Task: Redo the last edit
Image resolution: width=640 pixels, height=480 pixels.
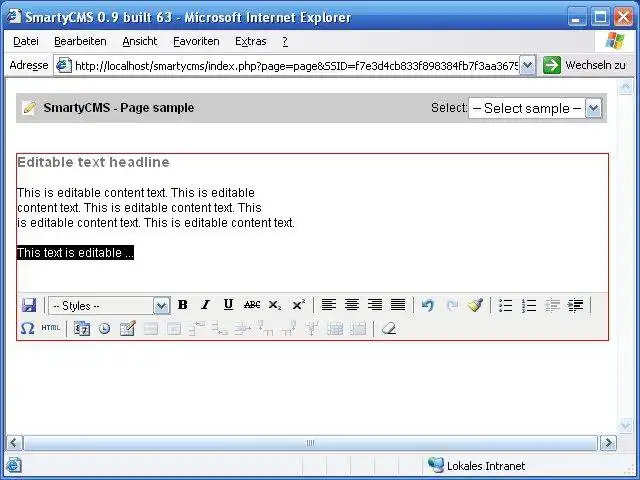Action: tap(452, 304)
